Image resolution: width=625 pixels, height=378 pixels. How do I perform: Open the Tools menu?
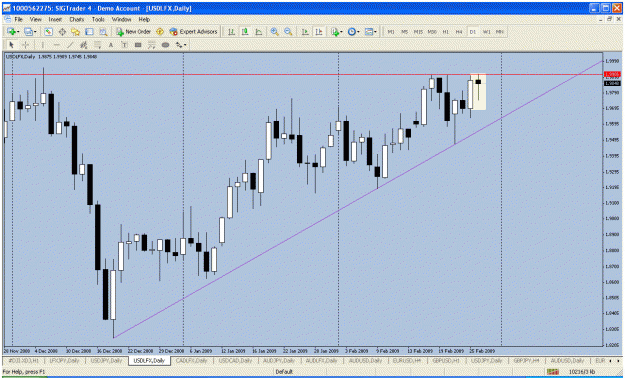click(x=98, y=19)
